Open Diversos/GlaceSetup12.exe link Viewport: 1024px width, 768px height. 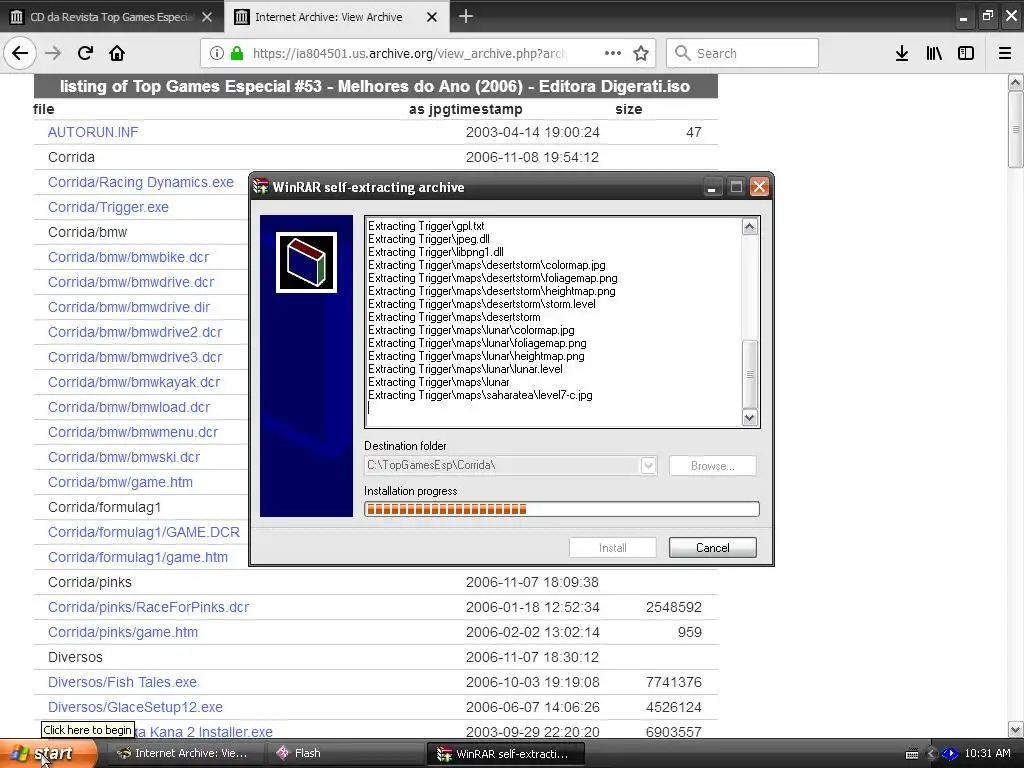pyautogui.click(x=135, y=707)
